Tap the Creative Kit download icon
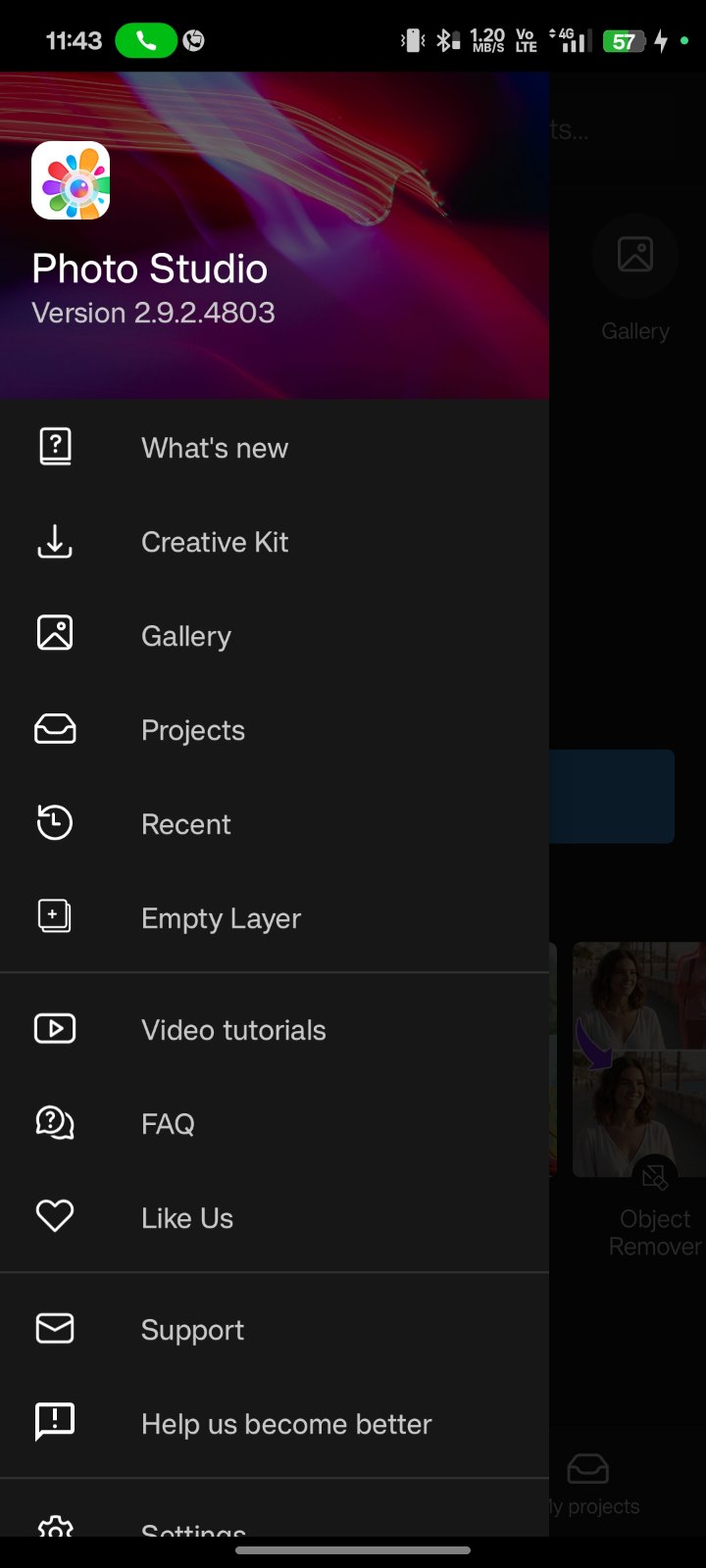Image resolution: width=706 pixels, height=1568 pixels. click(x=55, y=541)
